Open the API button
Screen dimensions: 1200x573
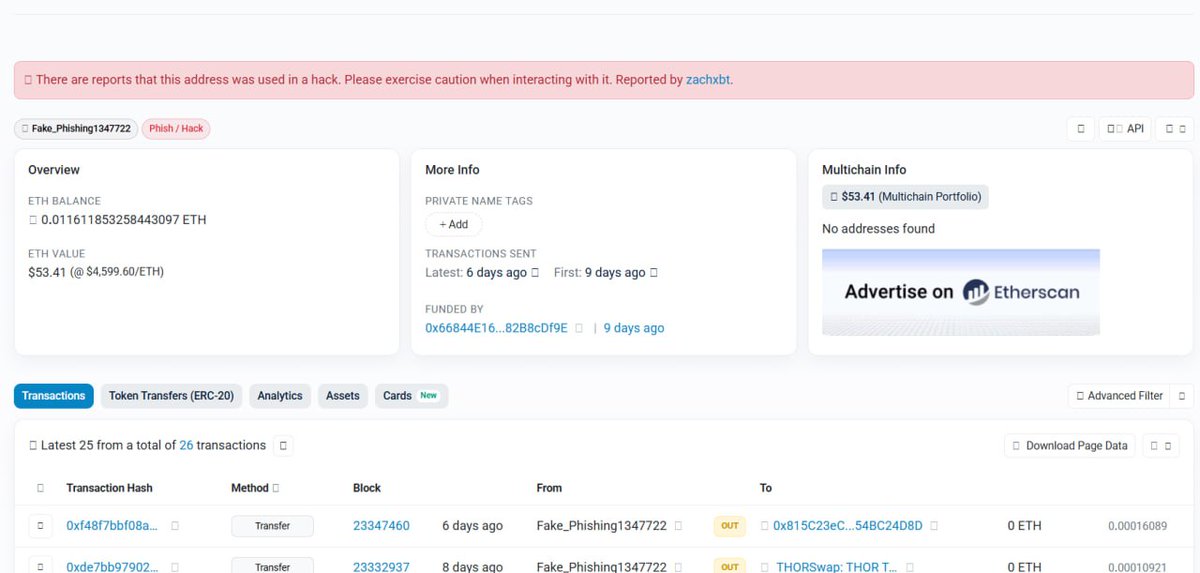[1125, 129]
